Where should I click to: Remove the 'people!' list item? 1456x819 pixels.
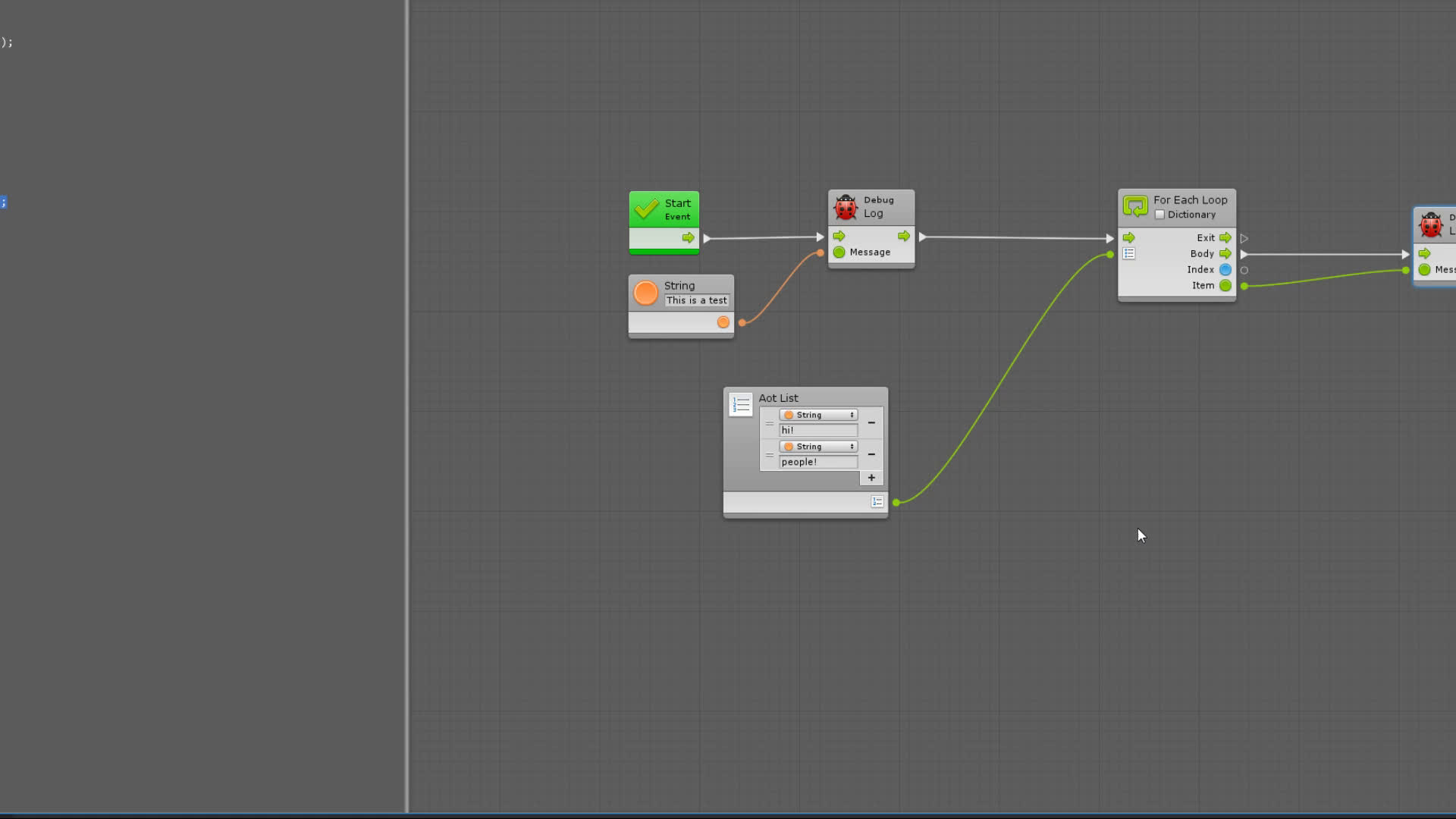coord(871,454)
